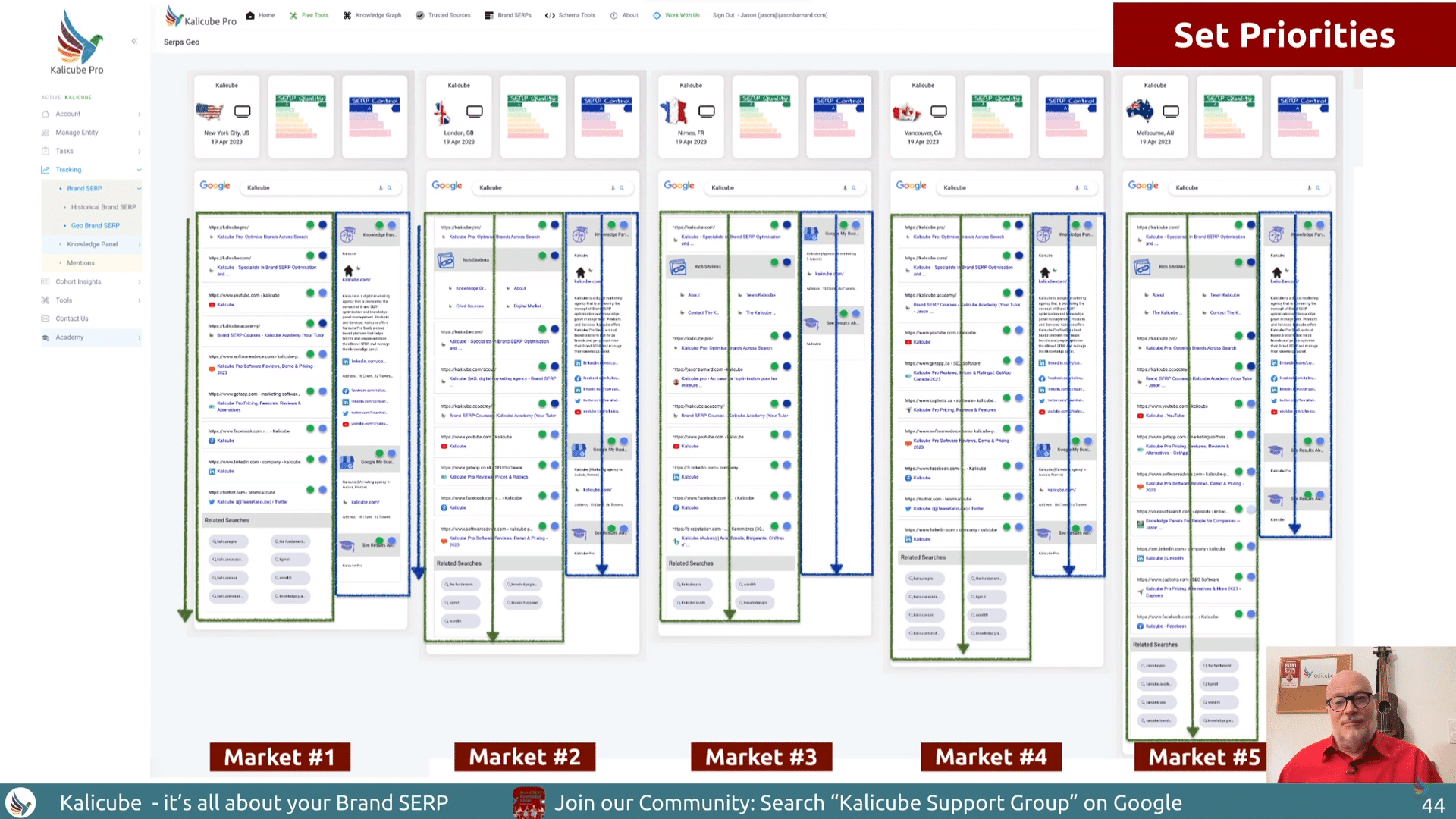Open SERP Quality chart for New York City
1456x819 pixels.
[x=300, y=115]
